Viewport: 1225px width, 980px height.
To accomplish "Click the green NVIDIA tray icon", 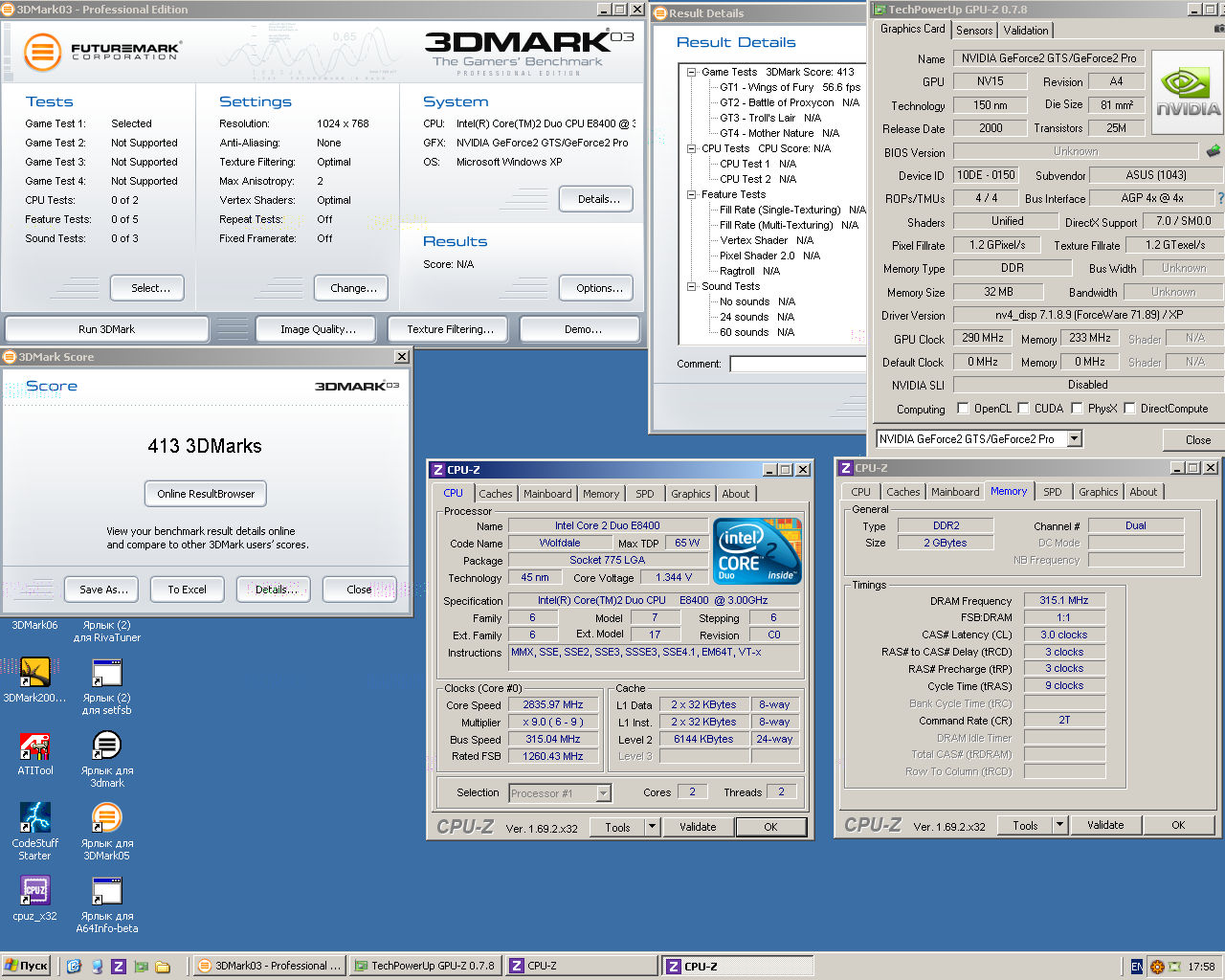I will (1174, 967).
